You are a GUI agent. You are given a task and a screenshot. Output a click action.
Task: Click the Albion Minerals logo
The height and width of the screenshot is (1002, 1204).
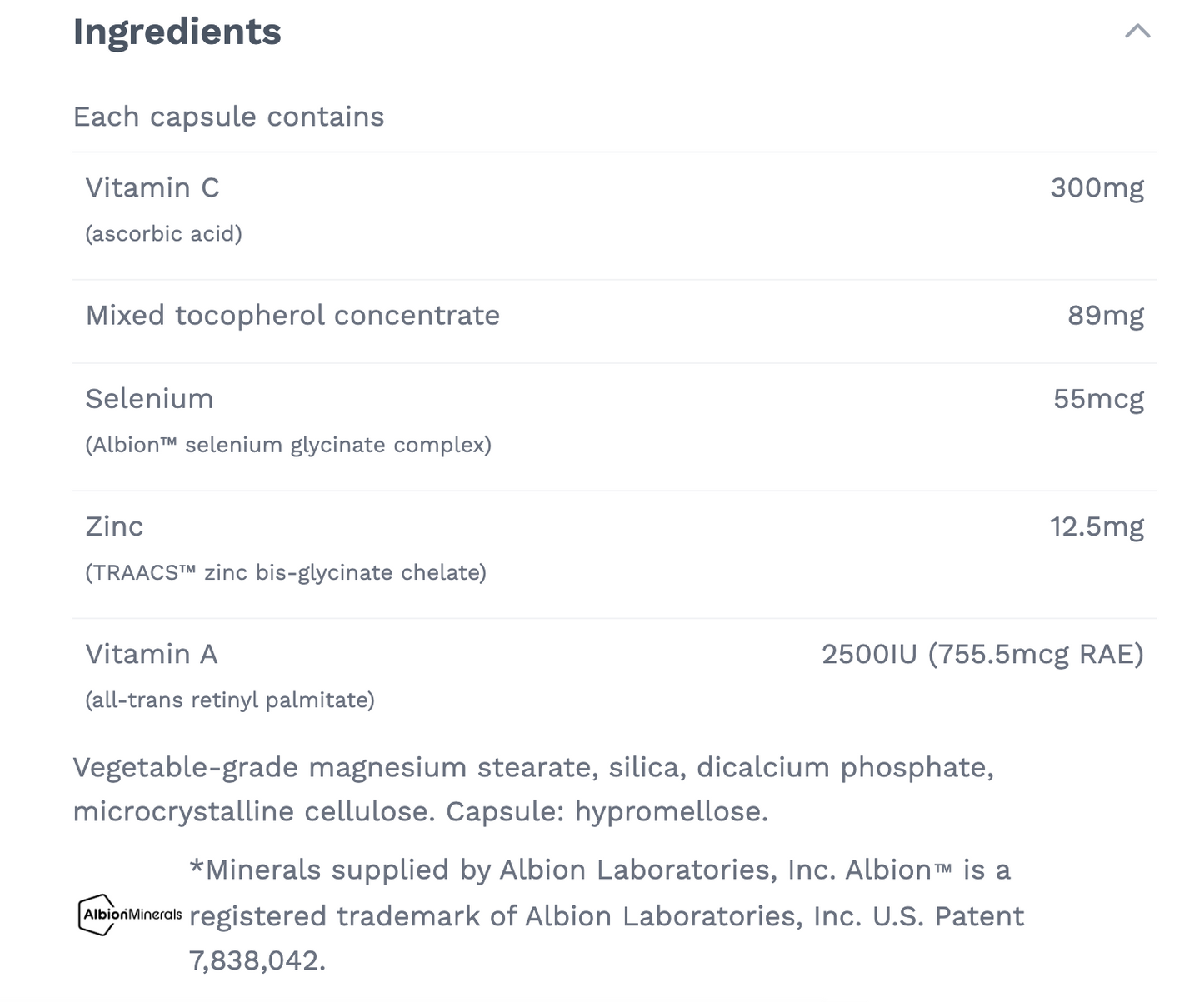click(130, 915)
